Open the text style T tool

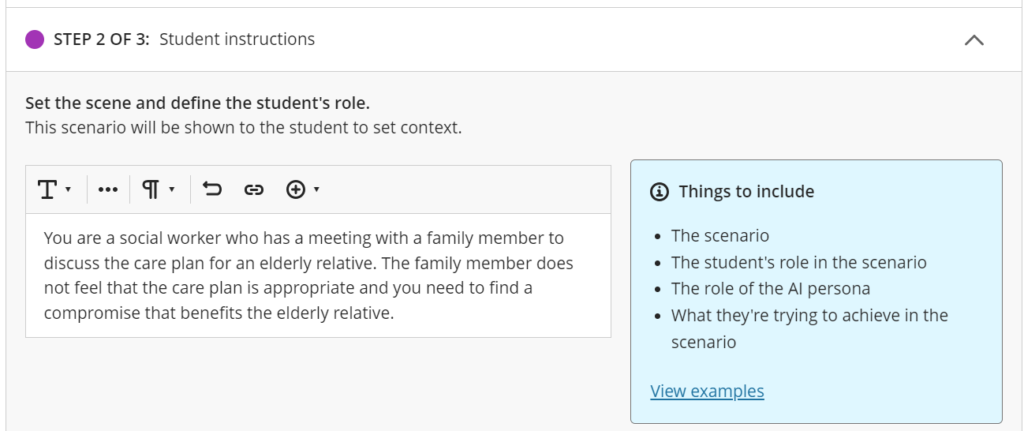pos(47,190)
